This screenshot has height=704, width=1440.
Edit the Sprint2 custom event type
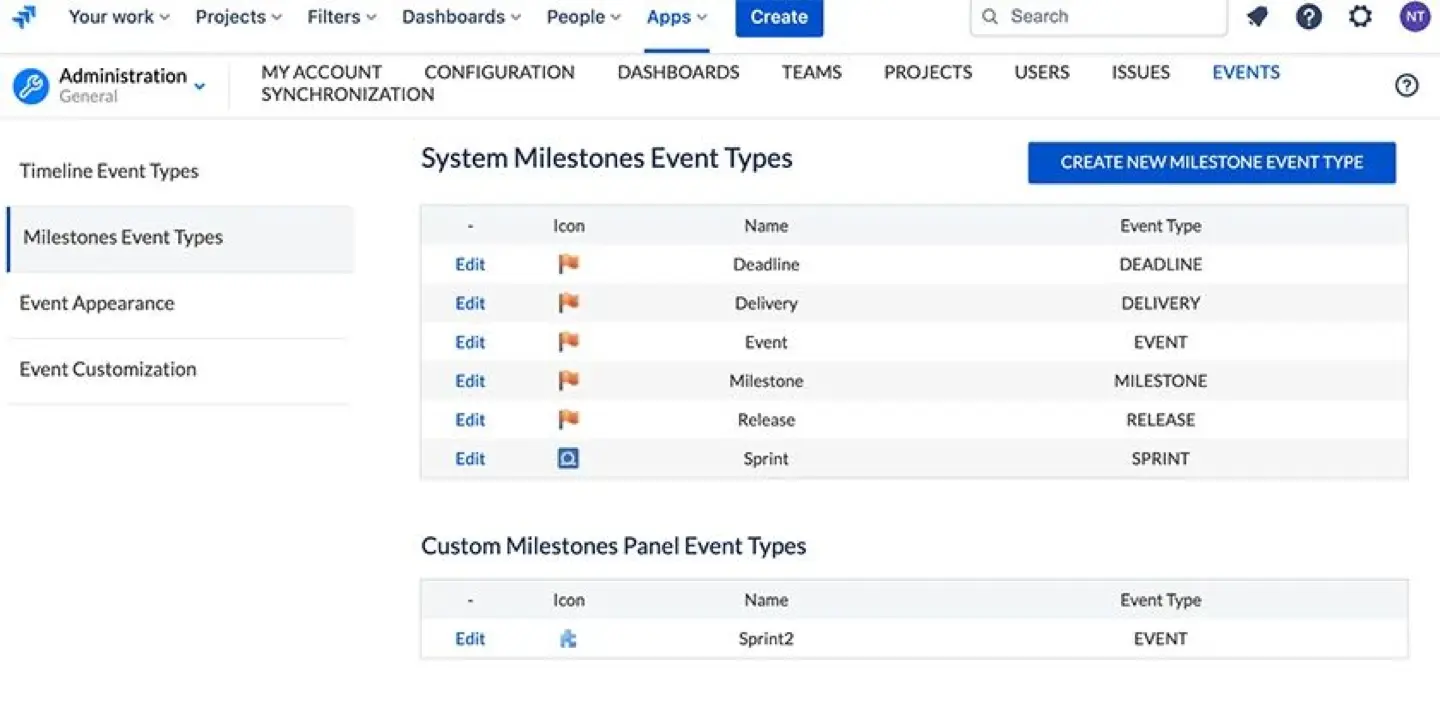(x=470, y=639)
